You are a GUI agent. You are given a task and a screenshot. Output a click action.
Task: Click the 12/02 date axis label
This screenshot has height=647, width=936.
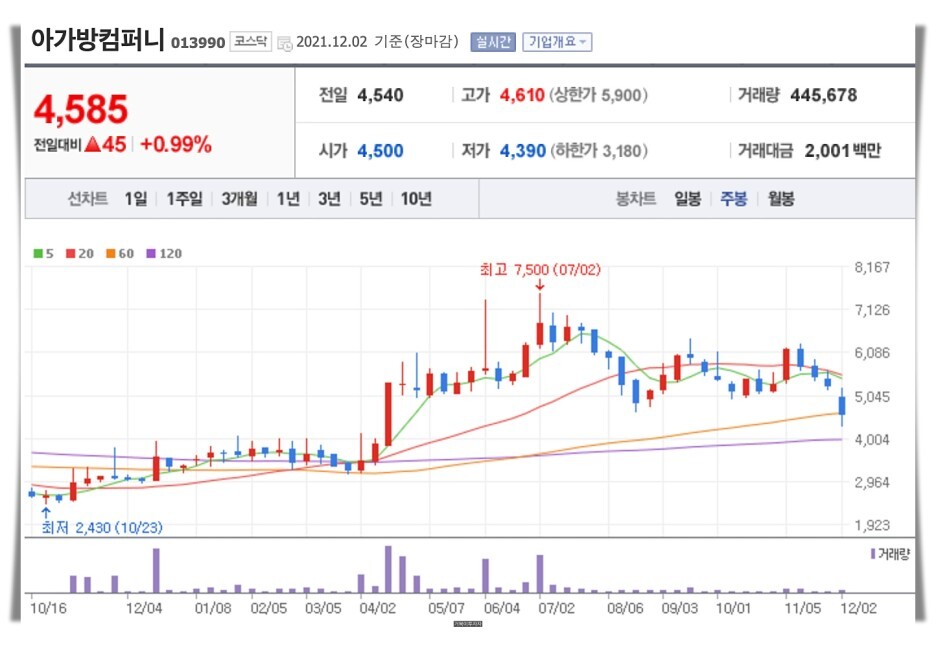[858, 608]
